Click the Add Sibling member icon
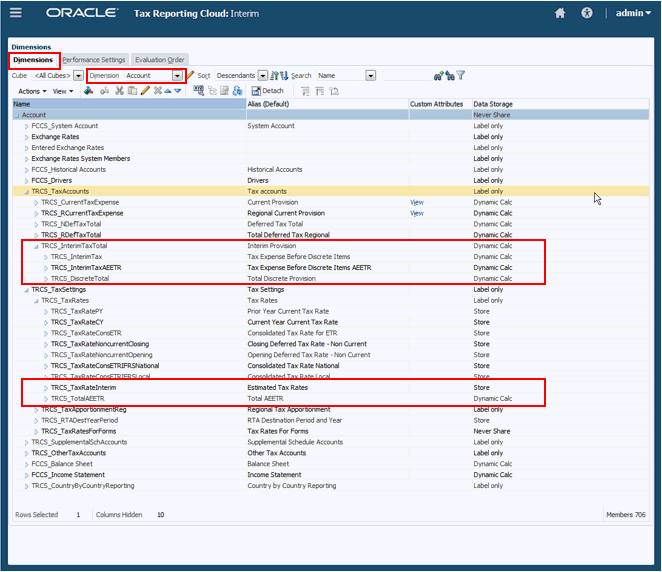 coord(105,90)
